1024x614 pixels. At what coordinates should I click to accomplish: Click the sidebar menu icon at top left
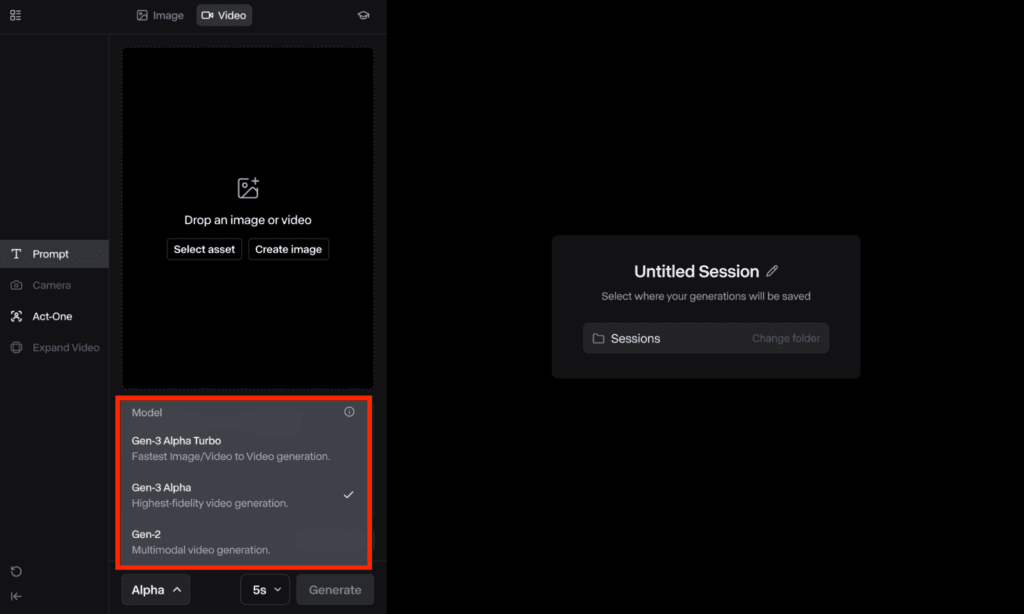pyautogui.click(x=15, y=15)
